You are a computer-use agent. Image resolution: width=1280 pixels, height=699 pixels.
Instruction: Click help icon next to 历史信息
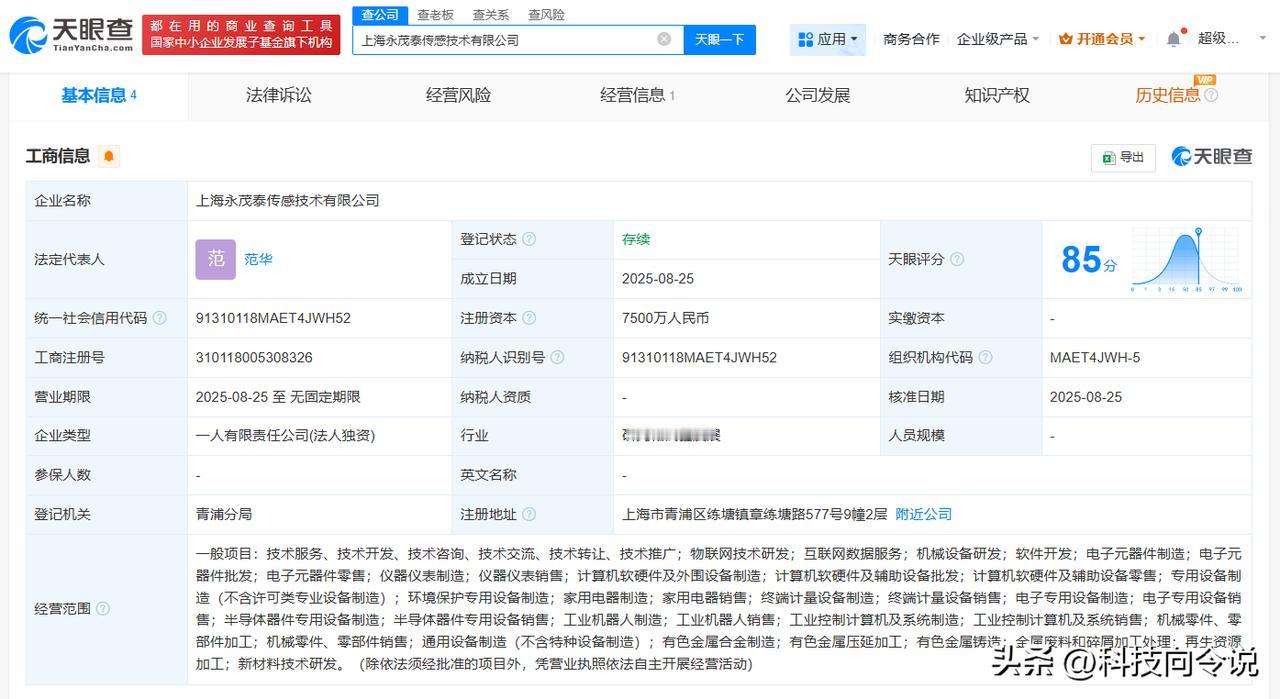pyautogui.click(x=1211, y=95)
